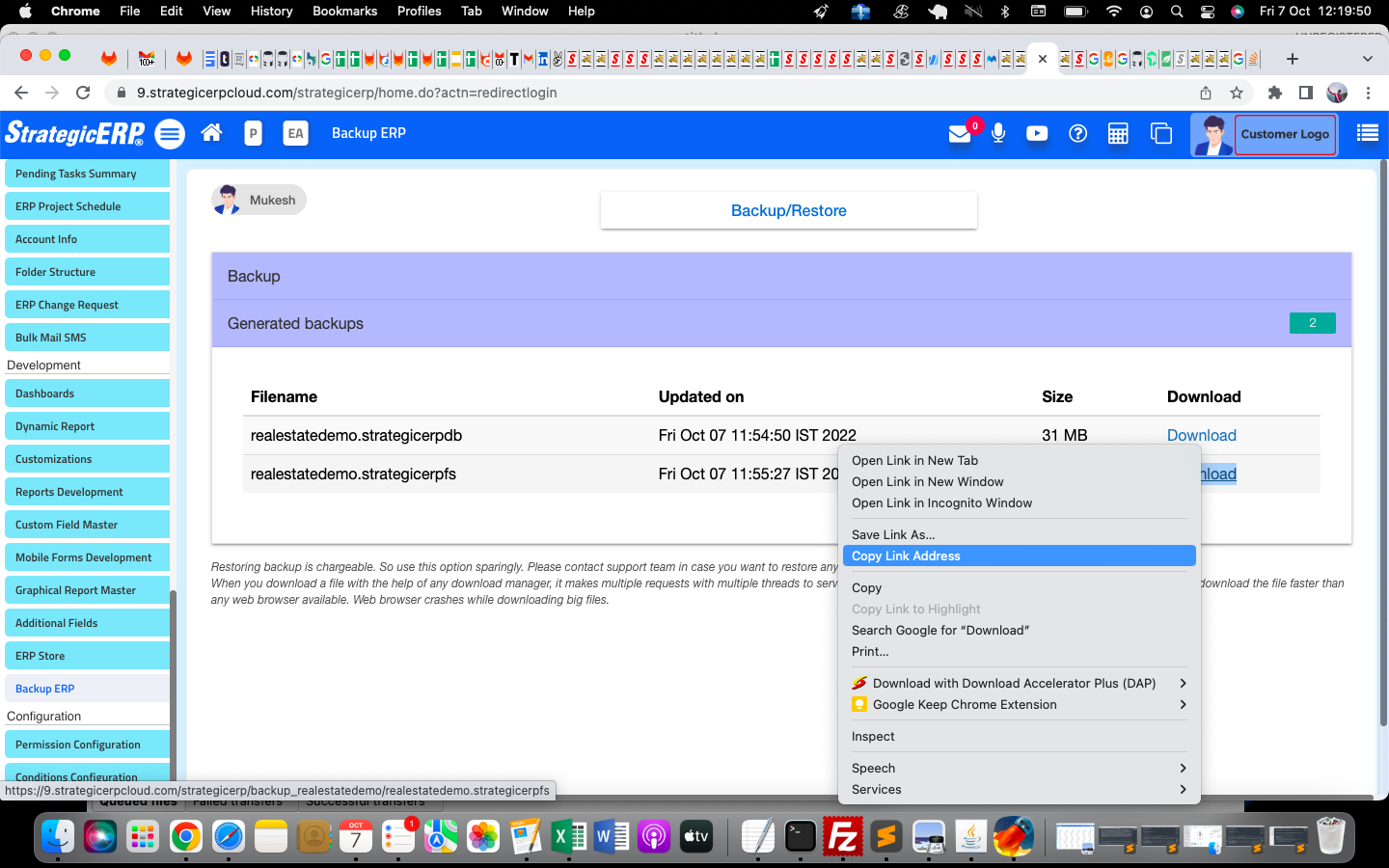Image resolution: width=1389 pixels, height=868 pixels.
Task: Open Backup ERP in the sidebar
Action: 87,689
